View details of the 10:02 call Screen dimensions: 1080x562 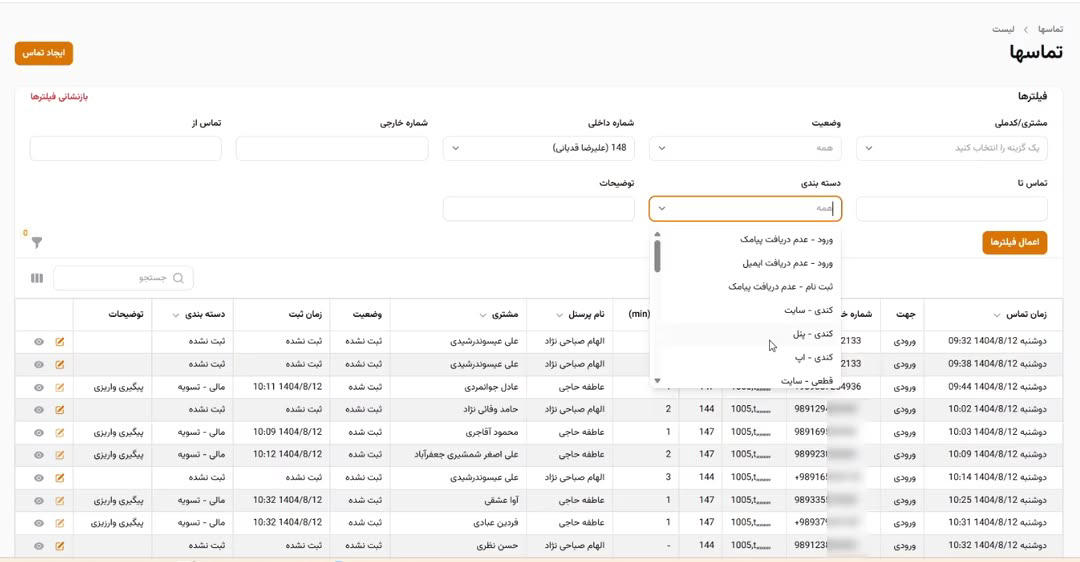click(39, 410)
